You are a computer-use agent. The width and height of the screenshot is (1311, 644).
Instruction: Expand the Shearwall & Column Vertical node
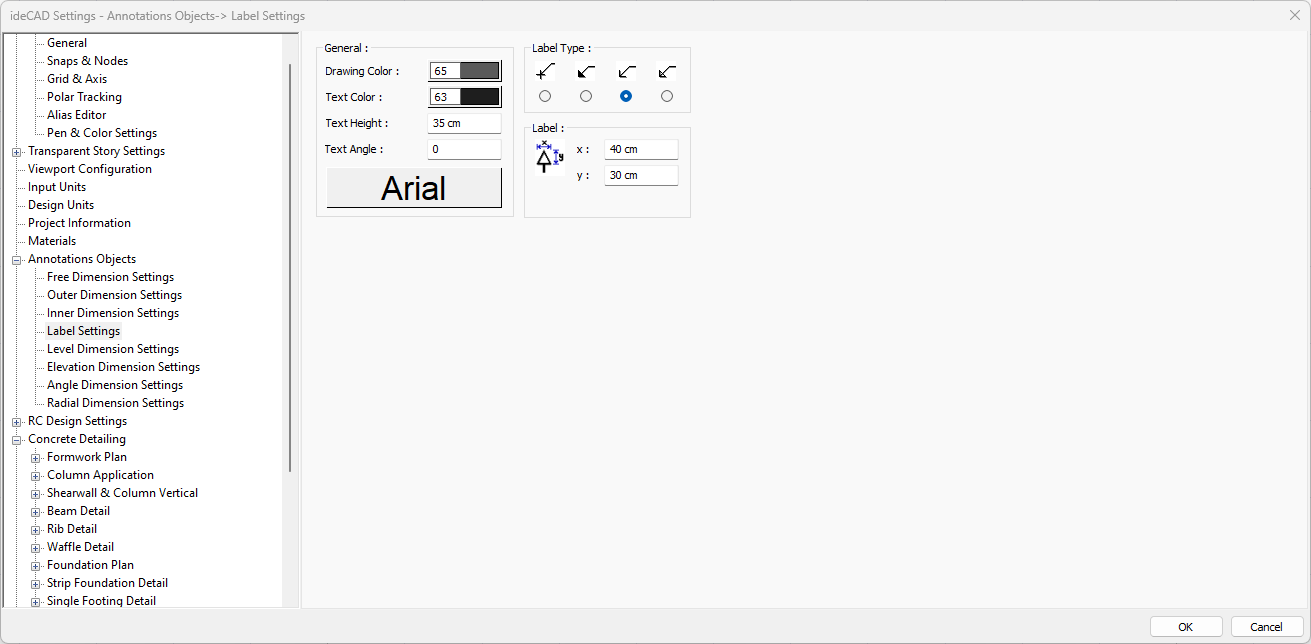click(x=36, y=494)
